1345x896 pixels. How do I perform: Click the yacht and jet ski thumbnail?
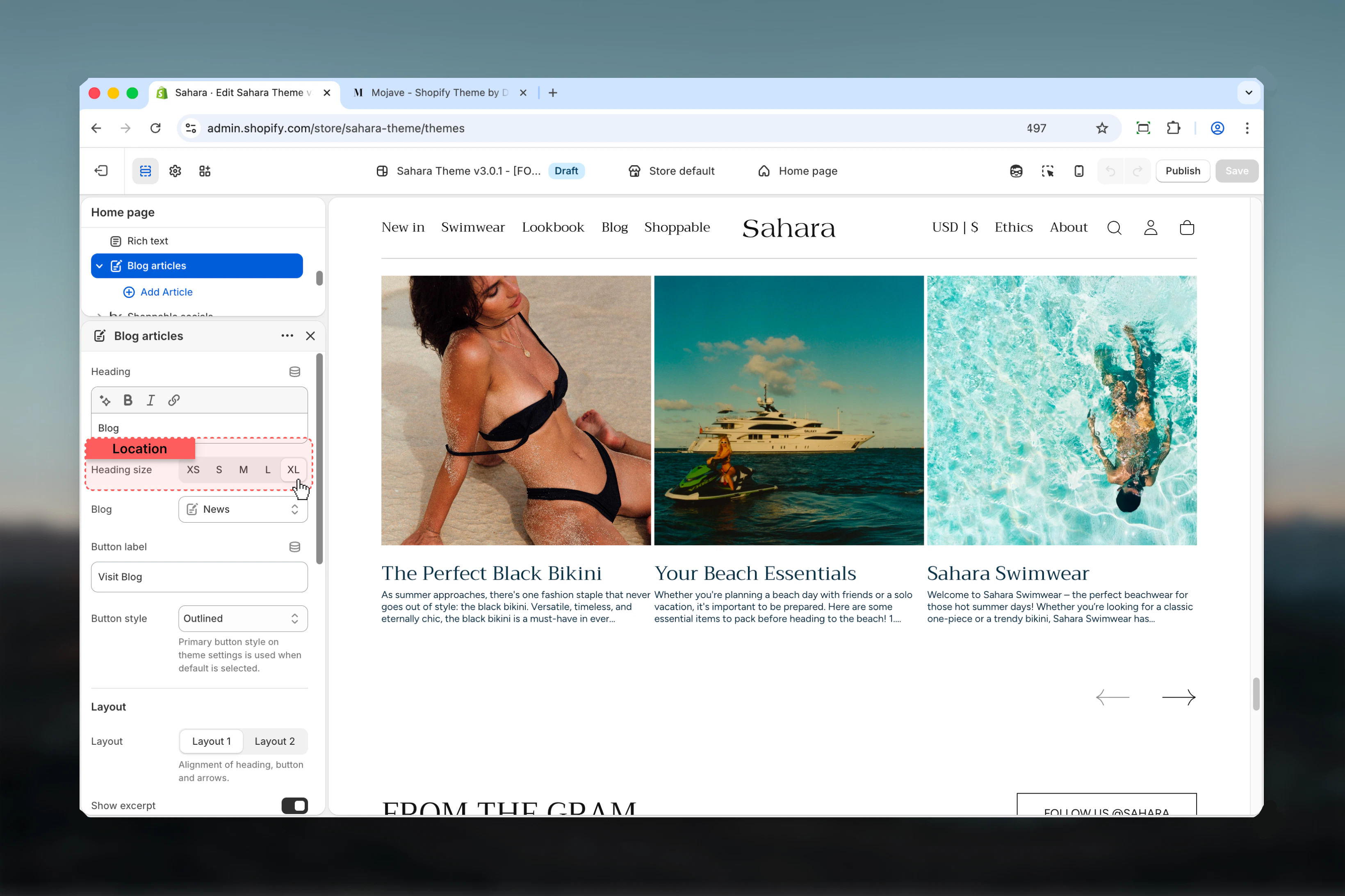(x=789, y=410)
